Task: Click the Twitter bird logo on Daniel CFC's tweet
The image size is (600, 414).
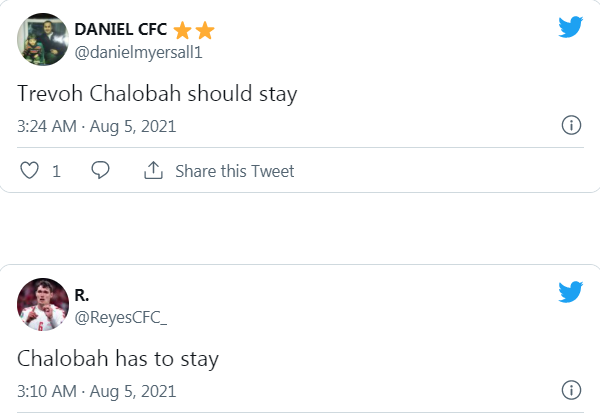Action: click(x=570, y=28)
